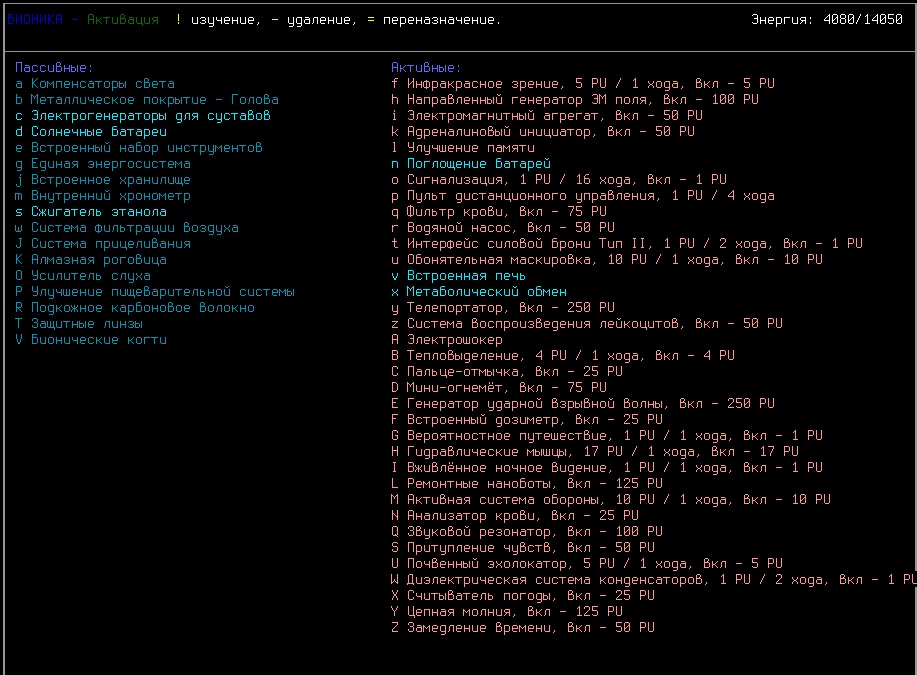Activate 'Обонятельная маскировка' bionic

coord(606,260)
